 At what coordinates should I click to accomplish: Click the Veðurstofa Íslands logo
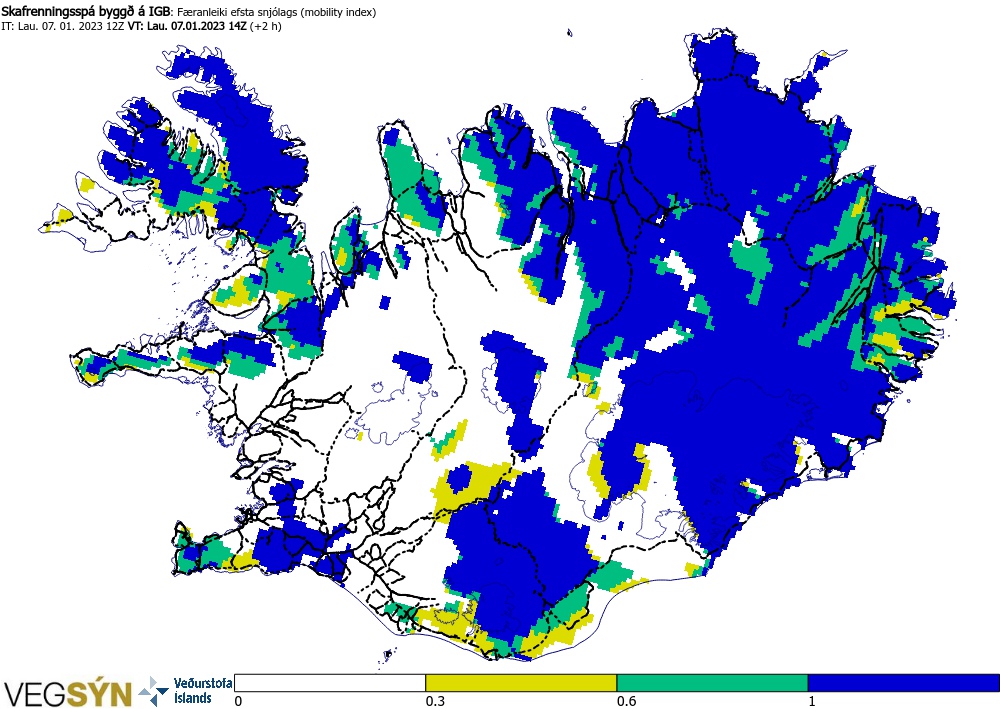[184, 691]
